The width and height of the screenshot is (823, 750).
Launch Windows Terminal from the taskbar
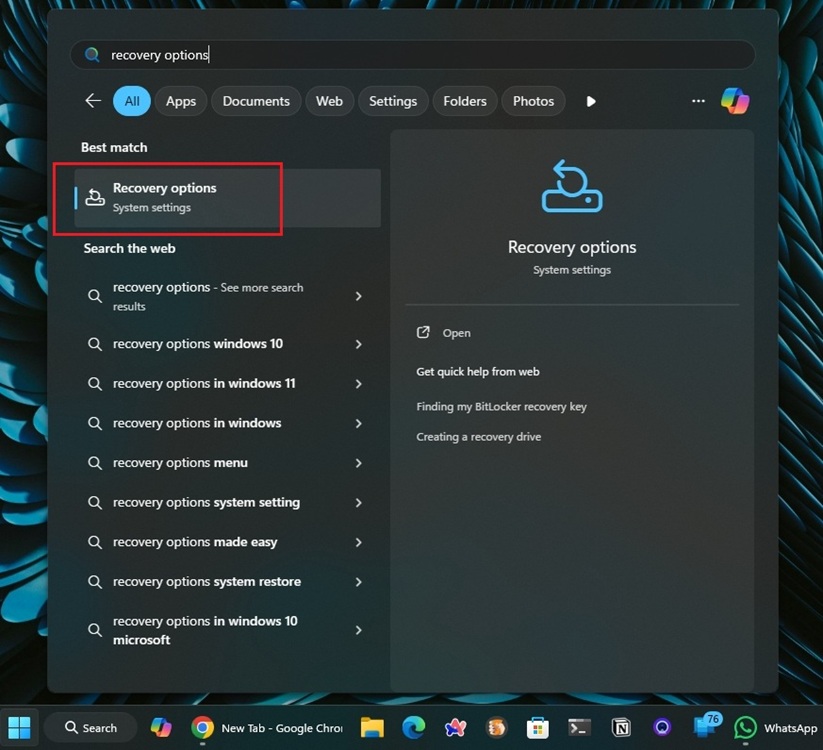tap(579, 727)
